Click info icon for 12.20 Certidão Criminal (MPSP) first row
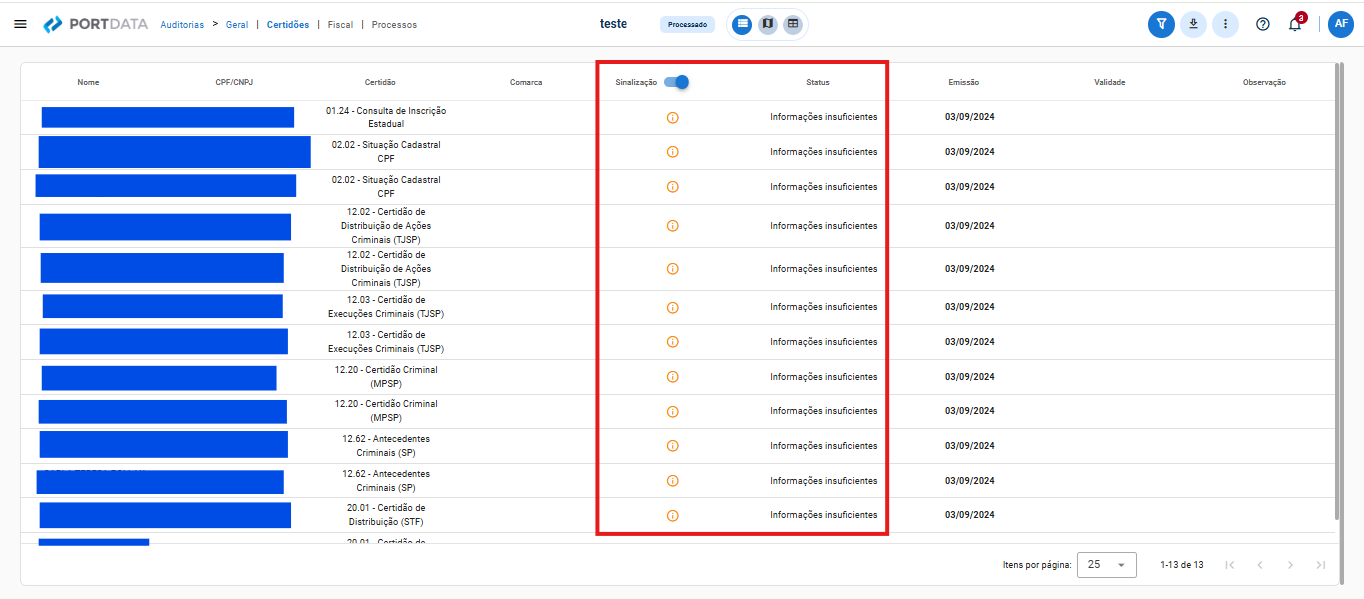 click(672, 377)
